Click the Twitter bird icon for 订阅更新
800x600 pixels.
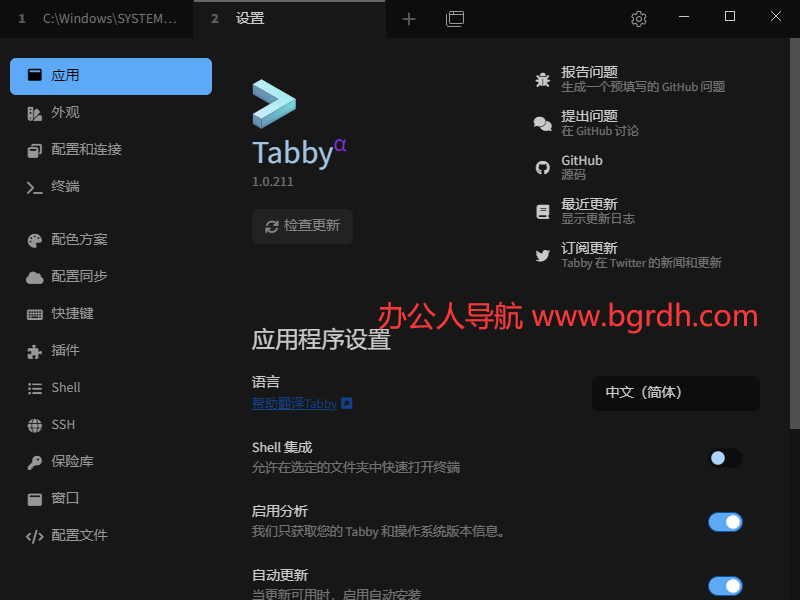click(x=542, y=255)
